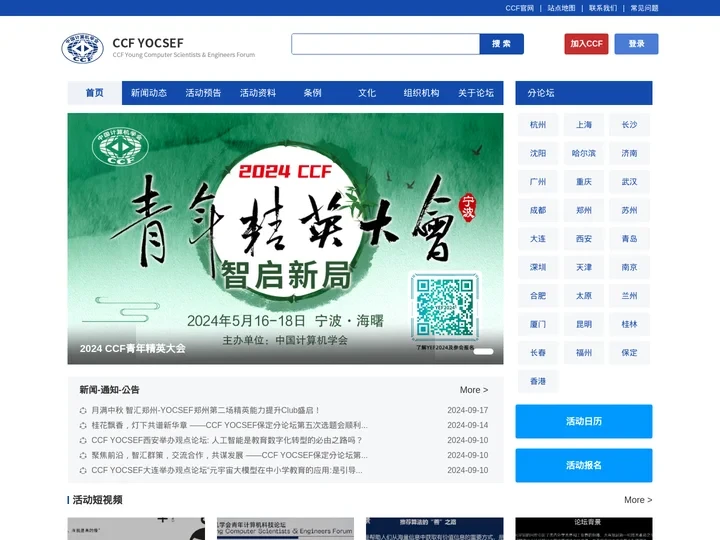The width and height of the screenshot is (720, 540).
Task: Select the 昆明 sub-forum
Action: pyautogui.click(x=584, y=324)
